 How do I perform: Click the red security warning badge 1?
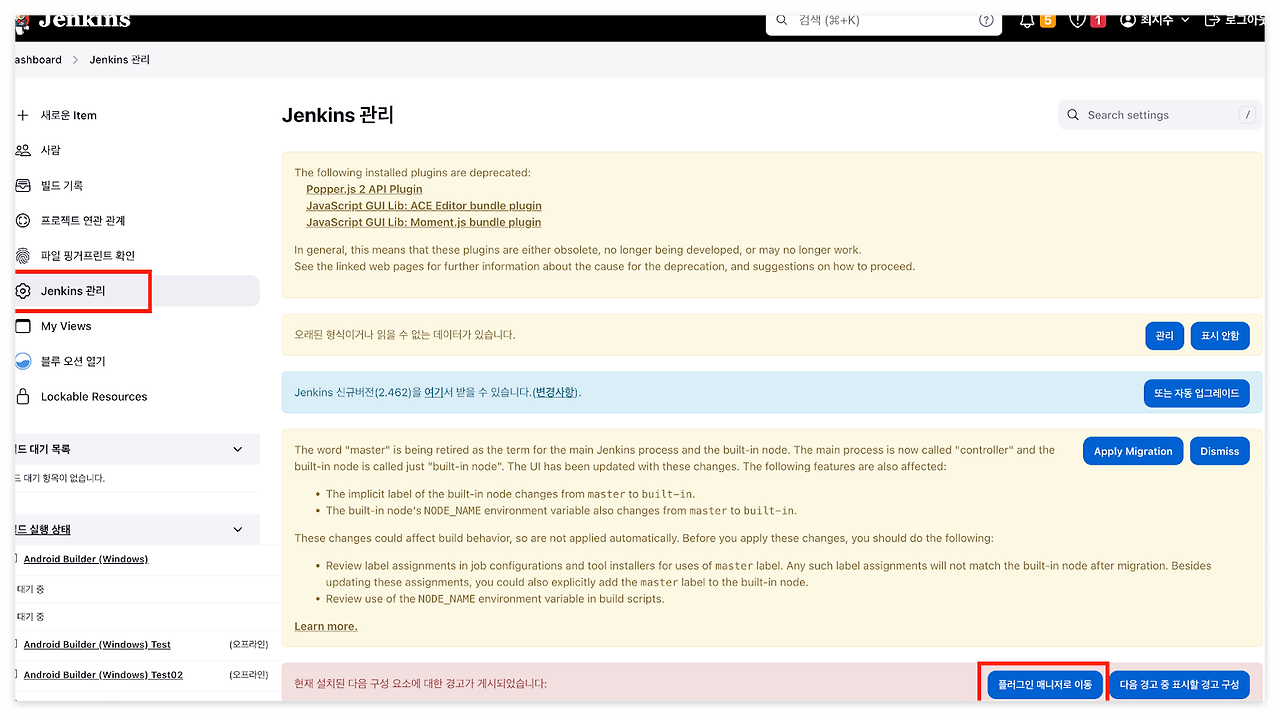point(1098,20)
